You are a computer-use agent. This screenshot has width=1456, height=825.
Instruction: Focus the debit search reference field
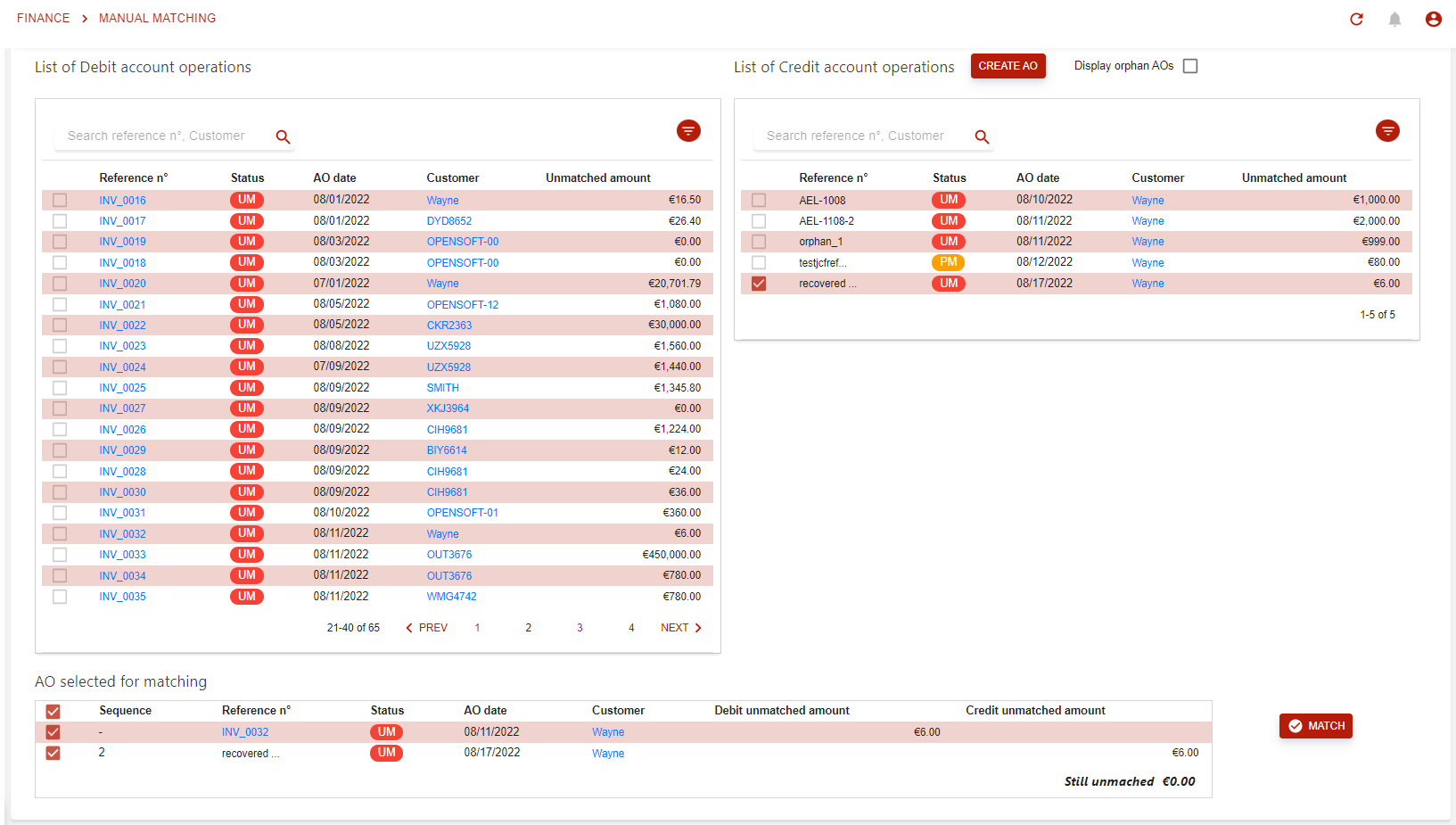(x=160, y=136)
